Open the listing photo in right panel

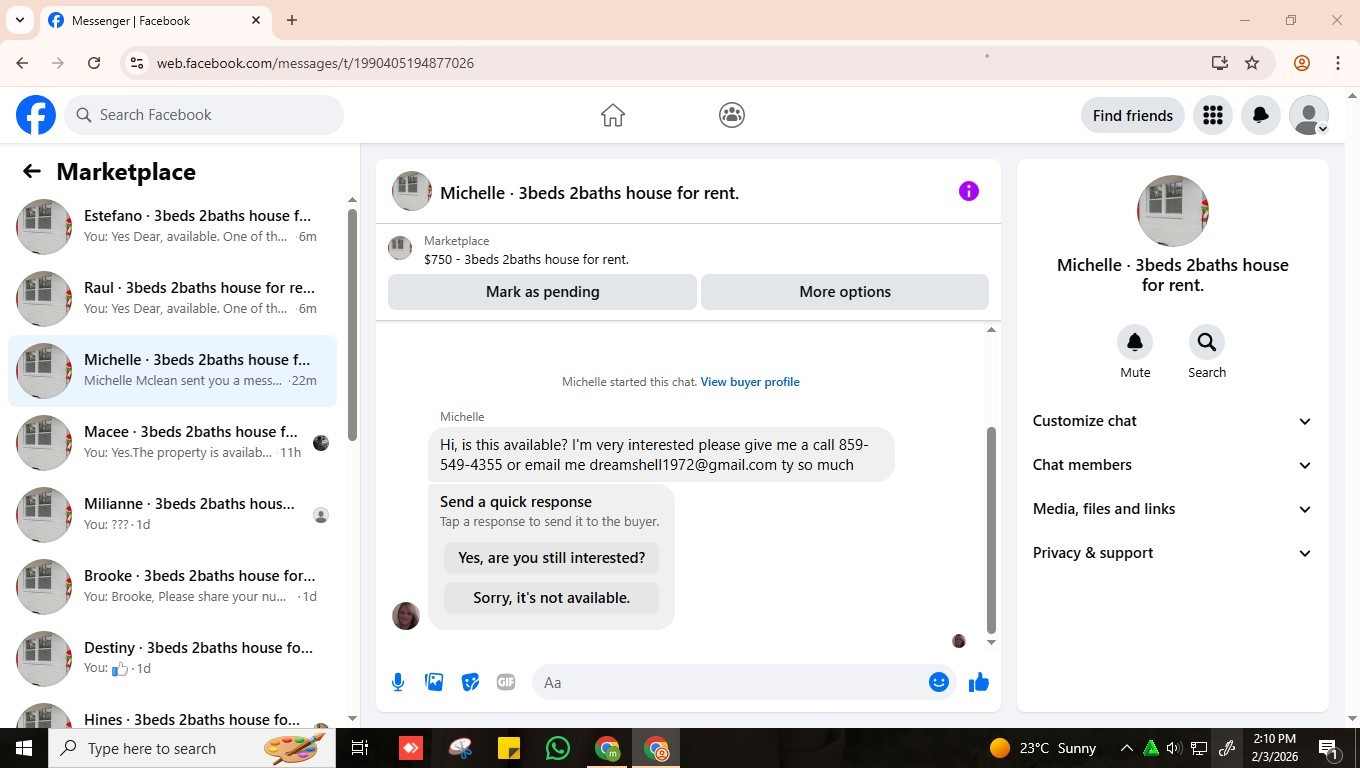1173,211
